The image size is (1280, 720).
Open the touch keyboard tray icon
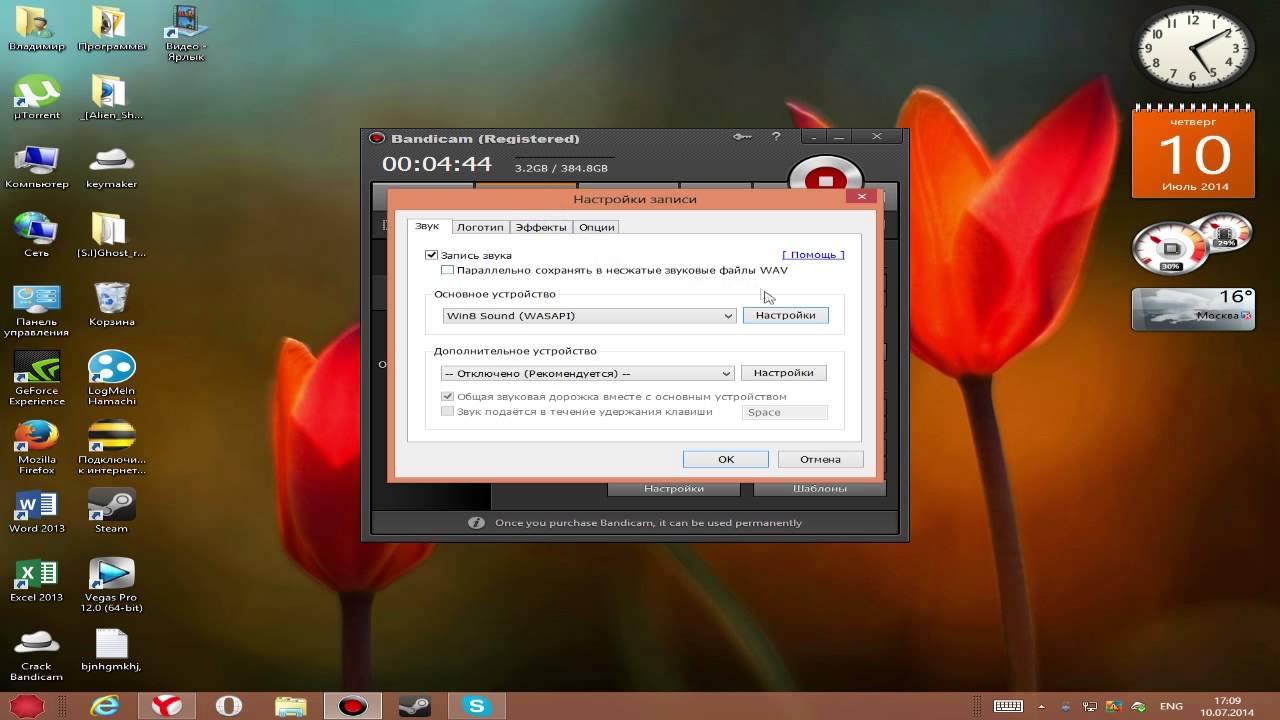point(1008,706)
